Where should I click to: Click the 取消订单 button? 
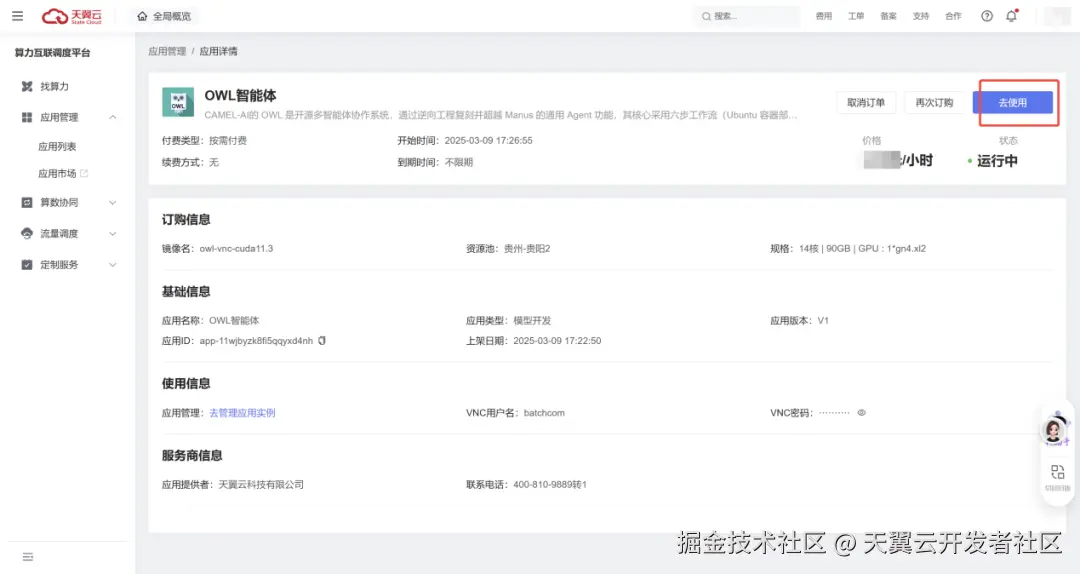pos(866,102)
